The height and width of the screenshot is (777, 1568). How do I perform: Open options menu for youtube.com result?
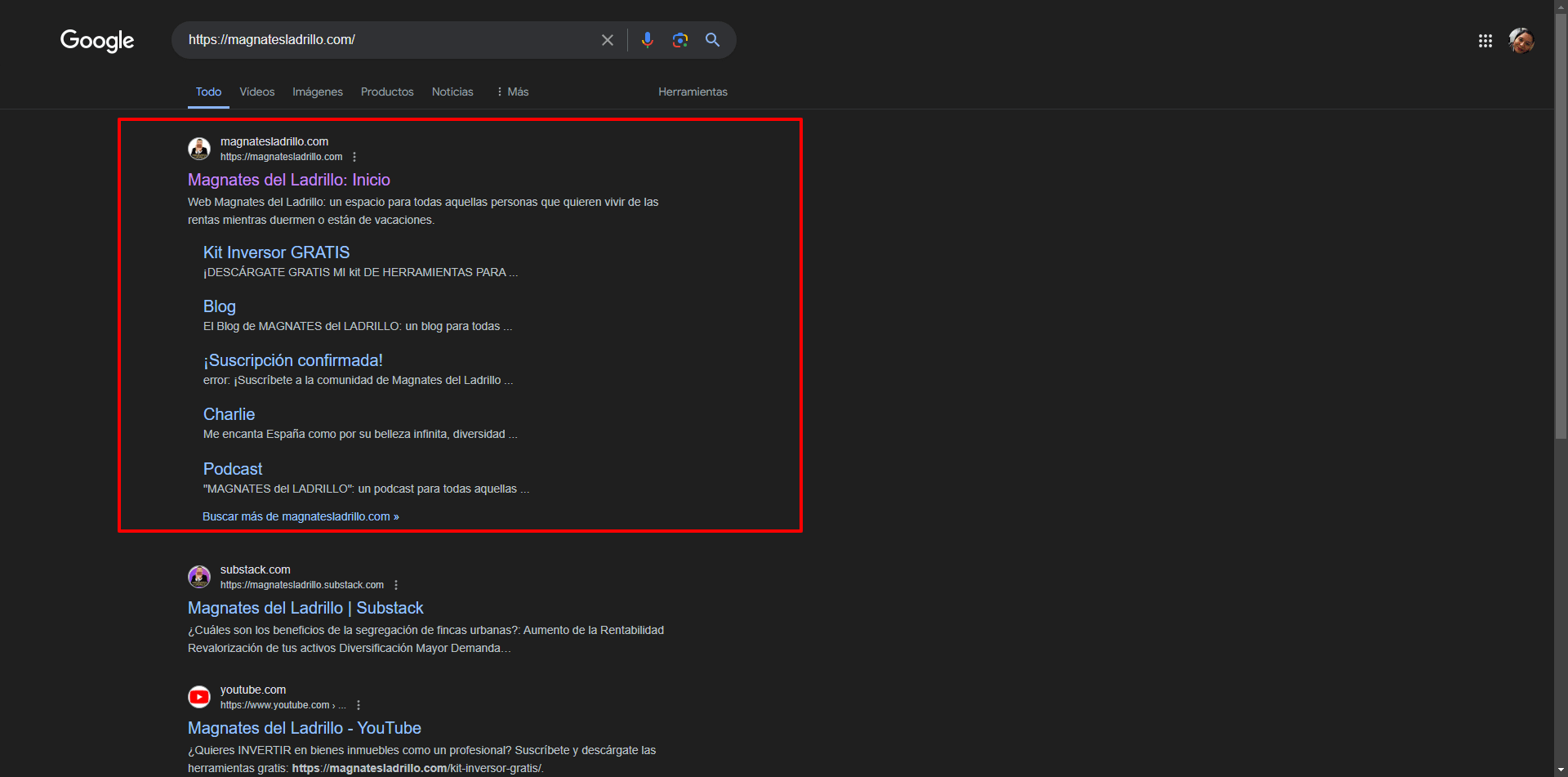(x=359, y=705)
